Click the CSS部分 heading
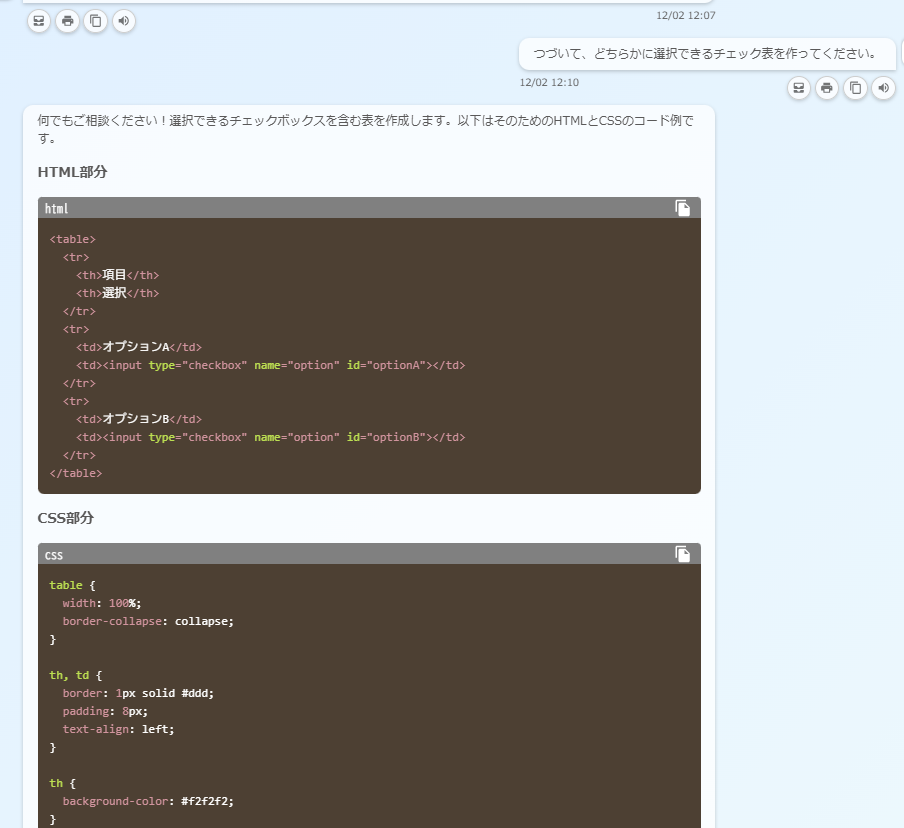The height and width of the screenshot is (828, 904). coord(66,518)
